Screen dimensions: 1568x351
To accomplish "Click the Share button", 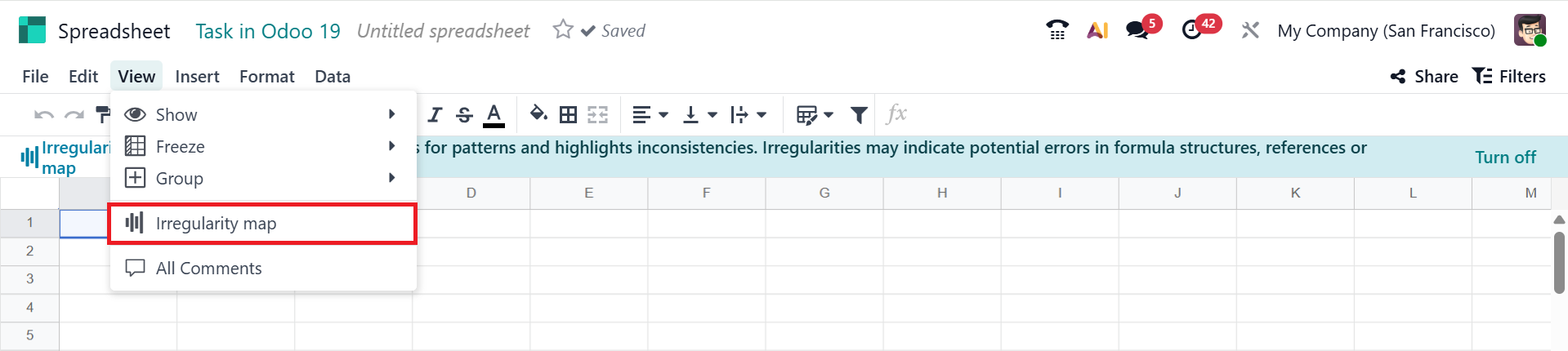I will 1423,77.
